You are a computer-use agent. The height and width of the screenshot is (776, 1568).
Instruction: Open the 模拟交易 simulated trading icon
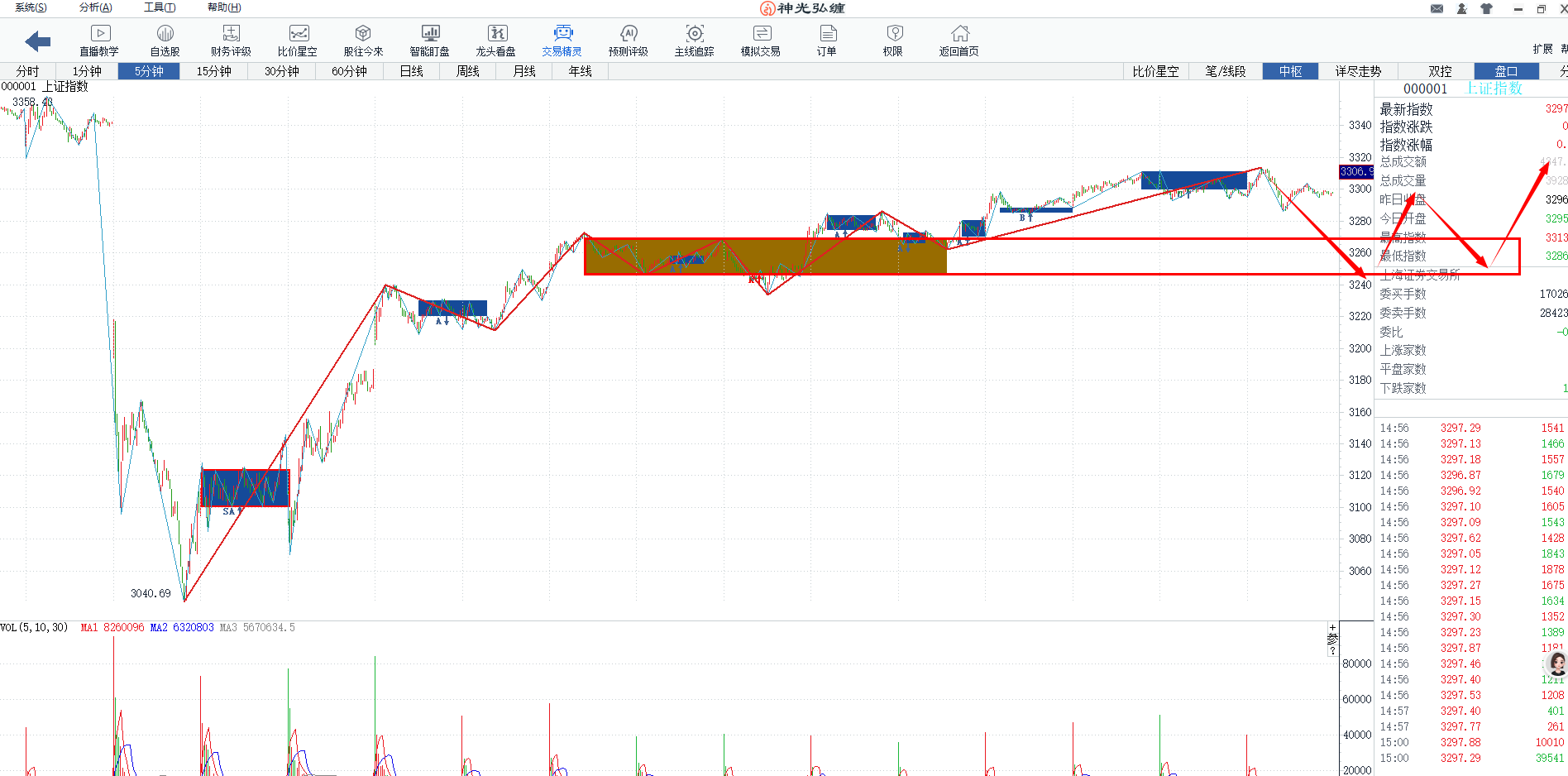pos(761,40)
